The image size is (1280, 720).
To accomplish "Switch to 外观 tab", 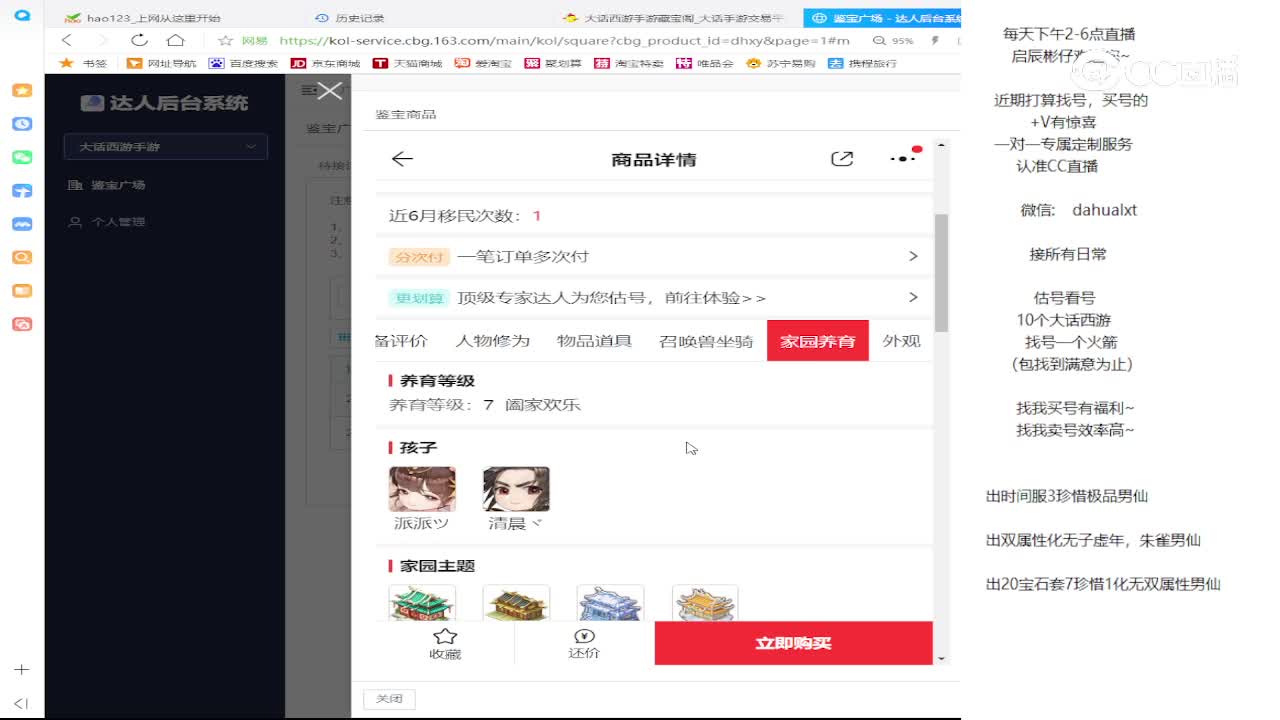I will [901, 341].
